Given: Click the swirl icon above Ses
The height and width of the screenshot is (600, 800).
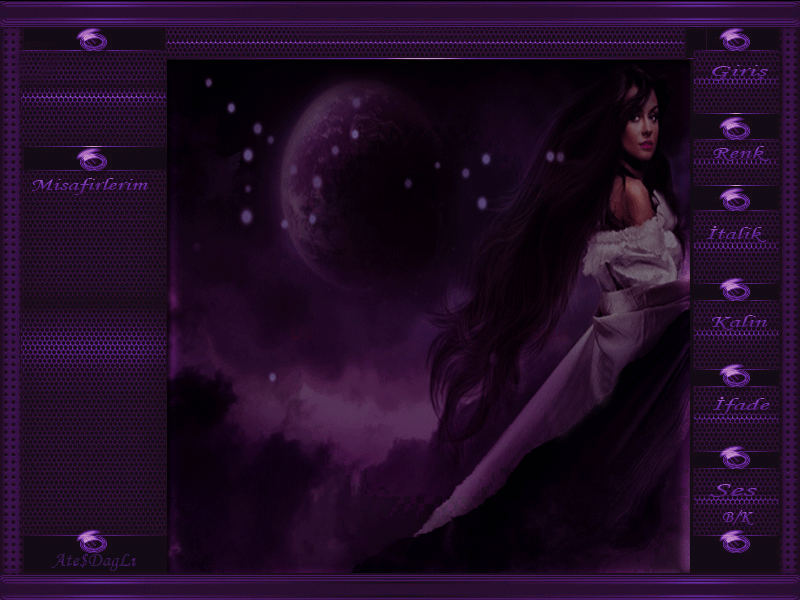Looking at the screenshot, I should (735, 458).
